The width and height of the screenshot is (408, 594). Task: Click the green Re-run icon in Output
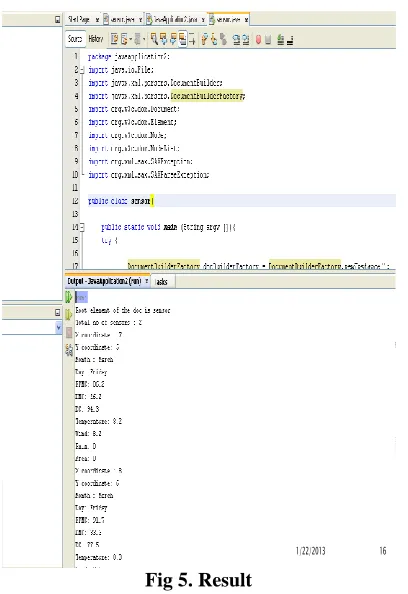click(69, 297)
